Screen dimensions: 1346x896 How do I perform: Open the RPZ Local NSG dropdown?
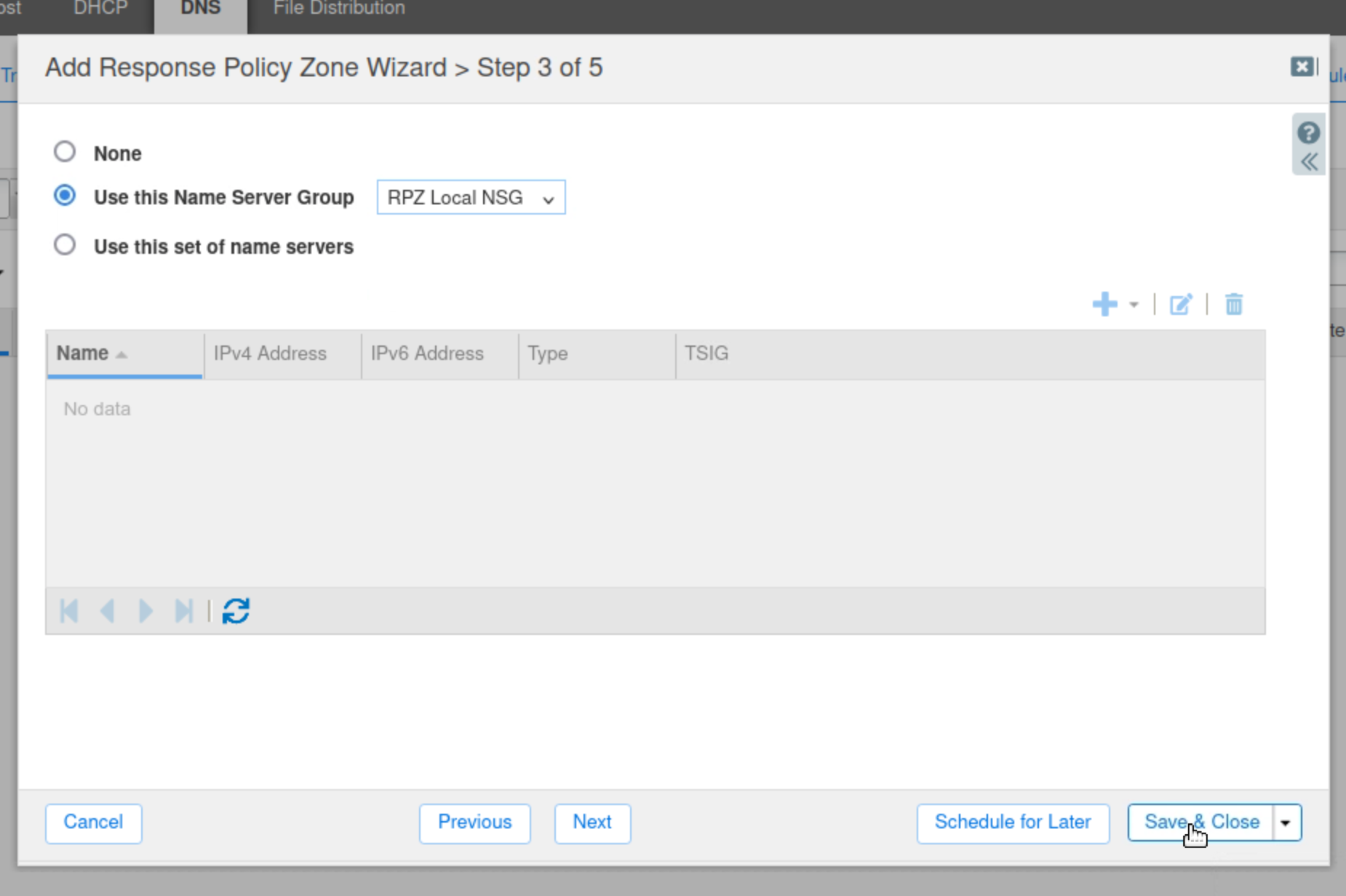(x=471, y=198)
